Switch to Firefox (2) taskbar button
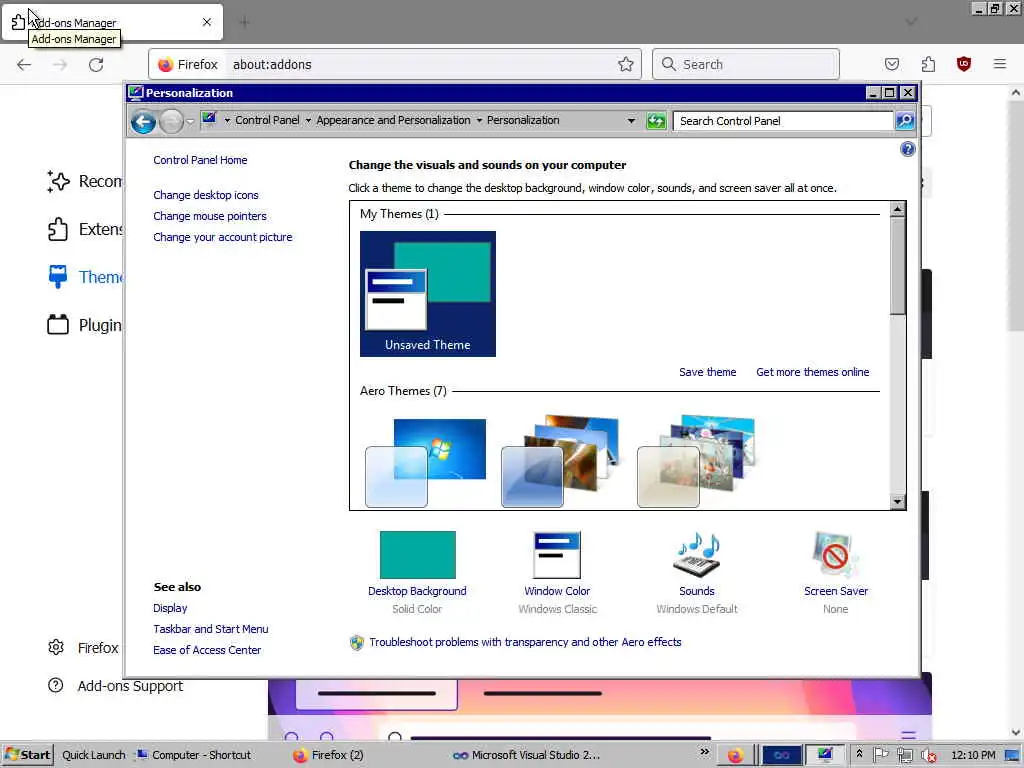This screenshot has width=1024, height=768. point(328,755)
